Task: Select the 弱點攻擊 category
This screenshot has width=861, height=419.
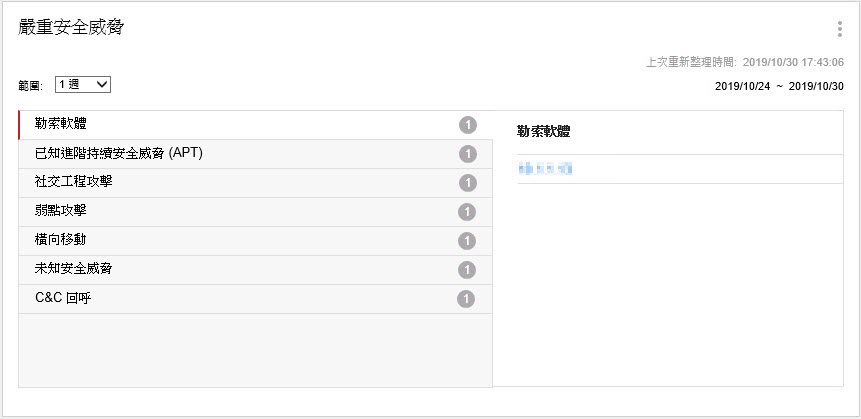Action: (x=61, y=211)
